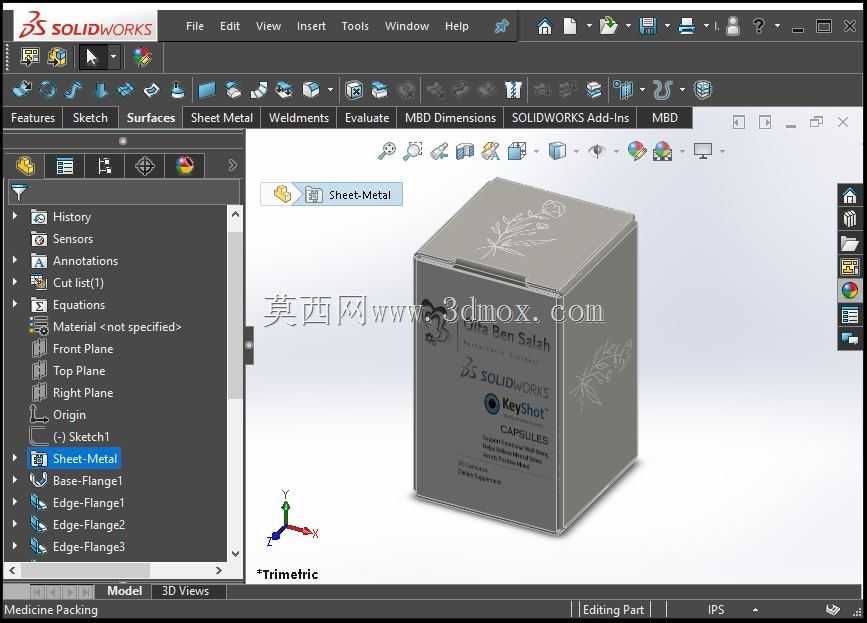Select the Right Plane item
The width and height of the screenshot is (867, 623).
coord(83,393)
